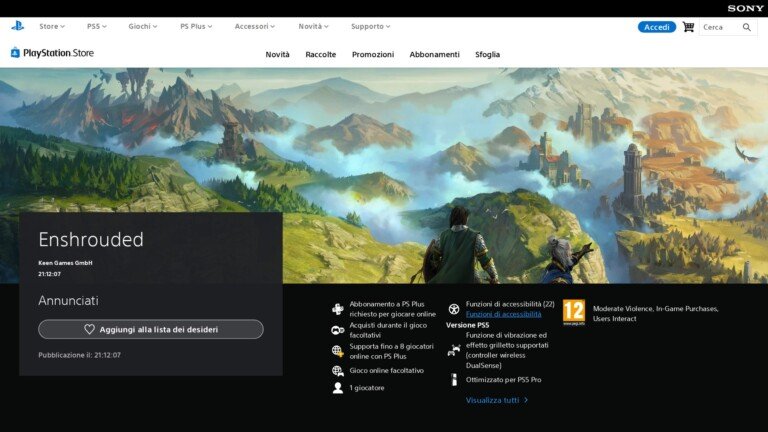This screenshot has height=432, width=768.
Task: Click the Ottimizzato per PS5 Pro text
Action: coord(504,380)
